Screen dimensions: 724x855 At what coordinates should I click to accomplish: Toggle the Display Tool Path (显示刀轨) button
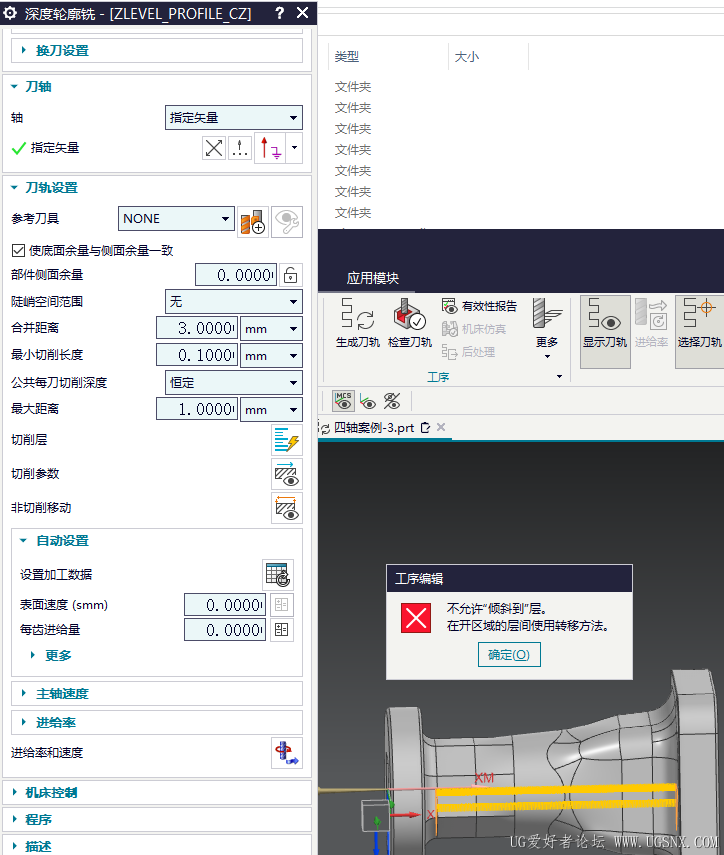(605, 332)
